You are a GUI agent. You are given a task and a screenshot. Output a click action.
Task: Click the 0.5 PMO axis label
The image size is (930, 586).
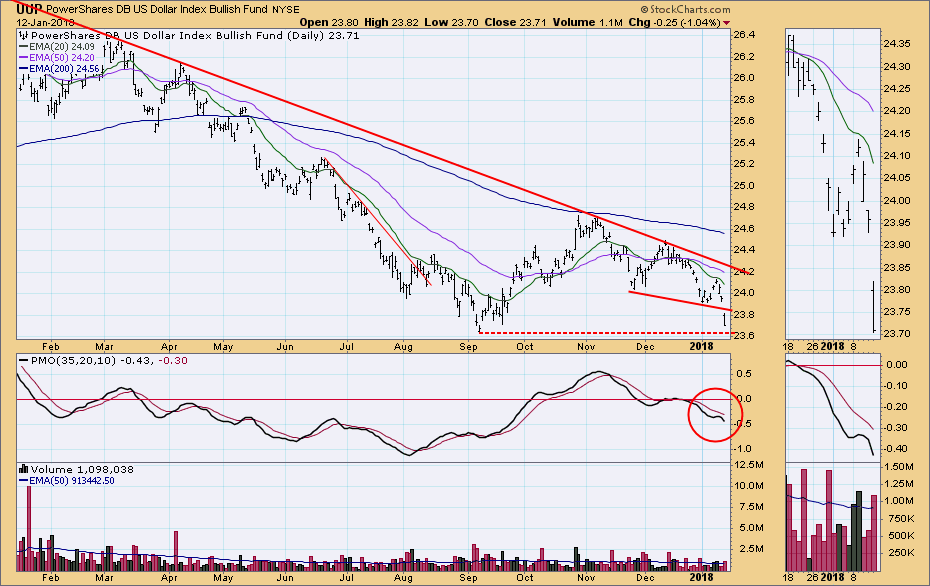pos(745,374)
